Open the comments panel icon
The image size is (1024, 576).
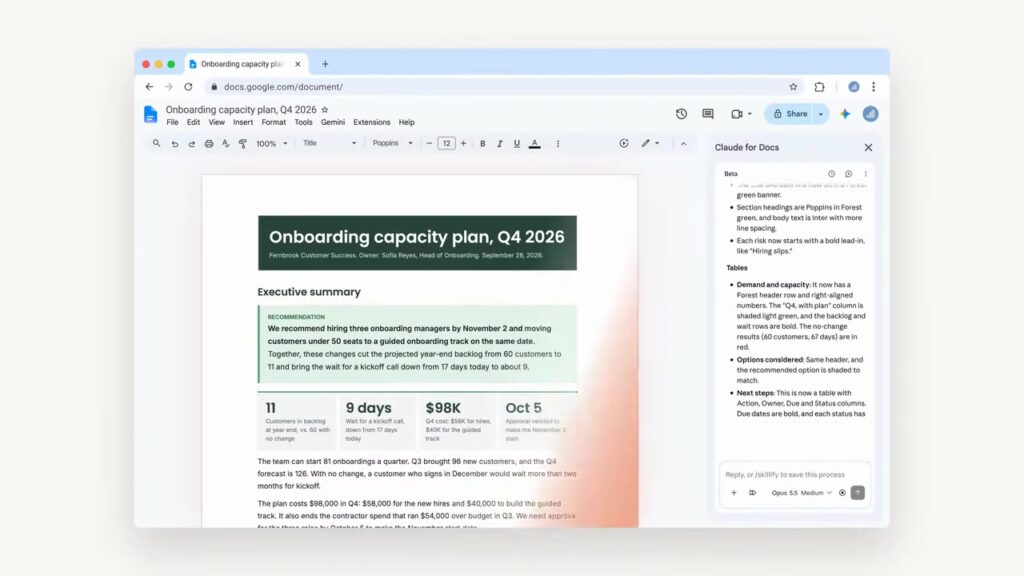708,114
